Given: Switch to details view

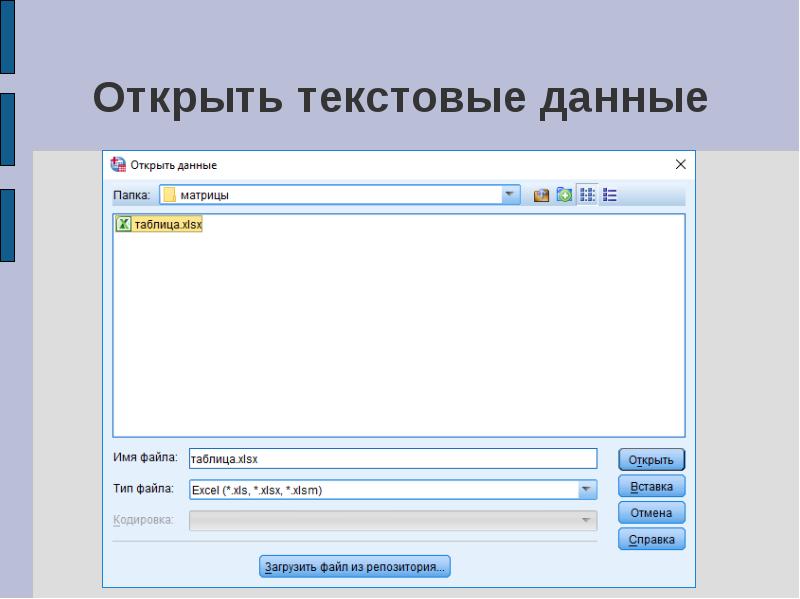Looking at the screenshot, I should click(610, 196).
